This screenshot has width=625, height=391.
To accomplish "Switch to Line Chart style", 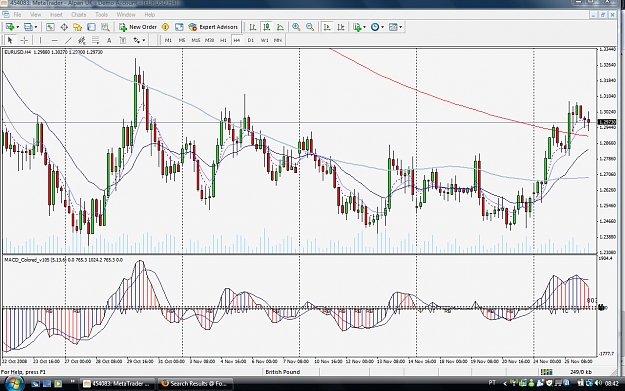I will [280, 27].
